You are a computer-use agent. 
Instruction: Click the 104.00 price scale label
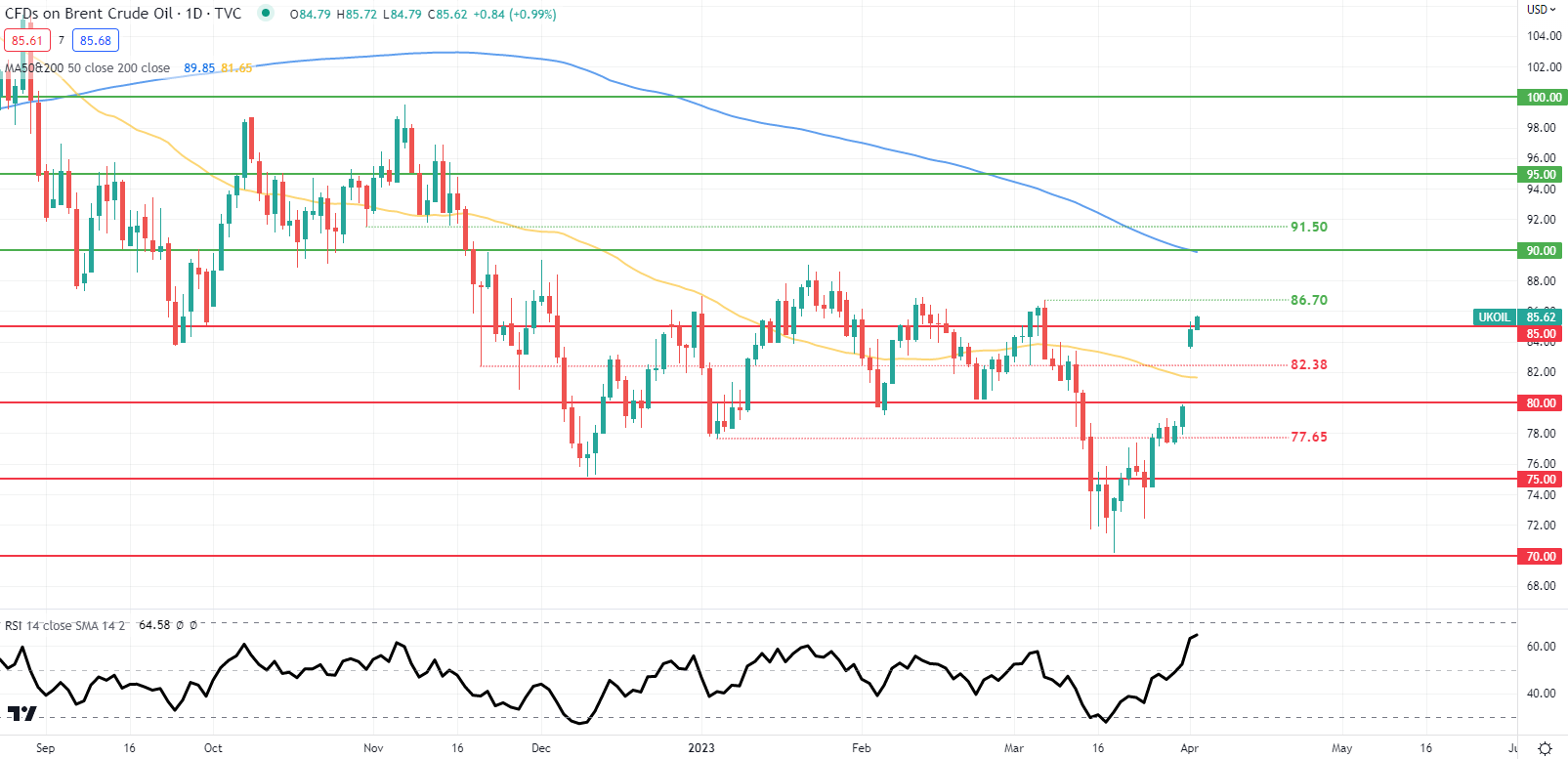click(1544, 36)
